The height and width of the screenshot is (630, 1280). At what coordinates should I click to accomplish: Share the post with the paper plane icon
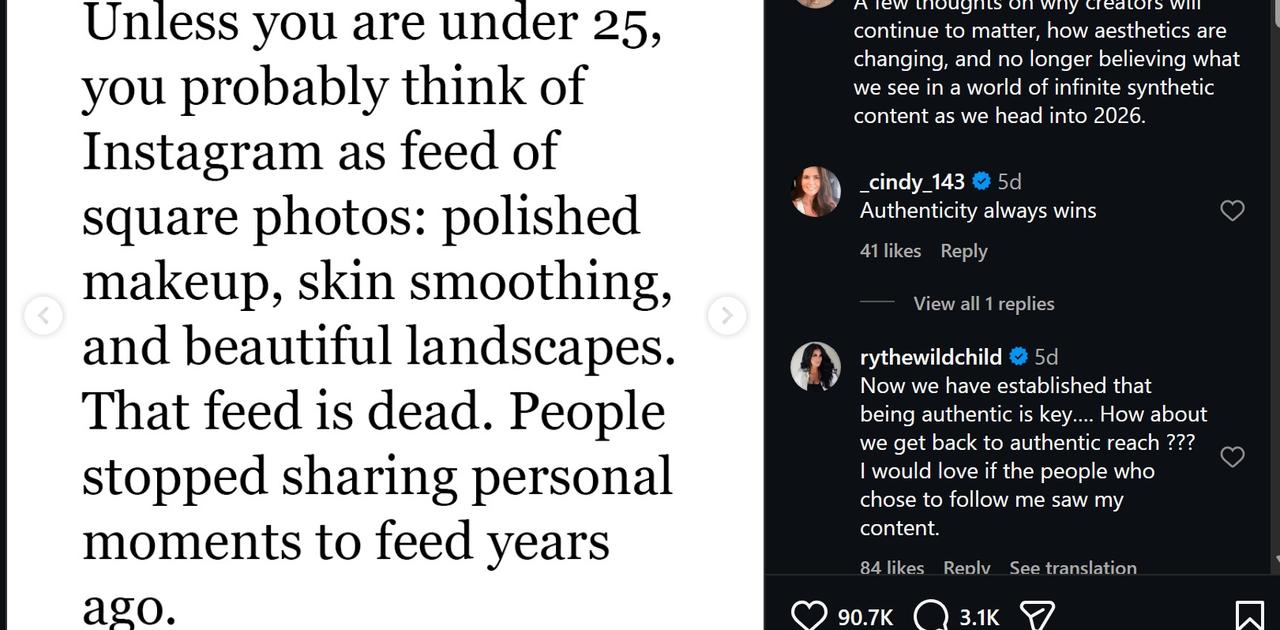point(1037,615)
